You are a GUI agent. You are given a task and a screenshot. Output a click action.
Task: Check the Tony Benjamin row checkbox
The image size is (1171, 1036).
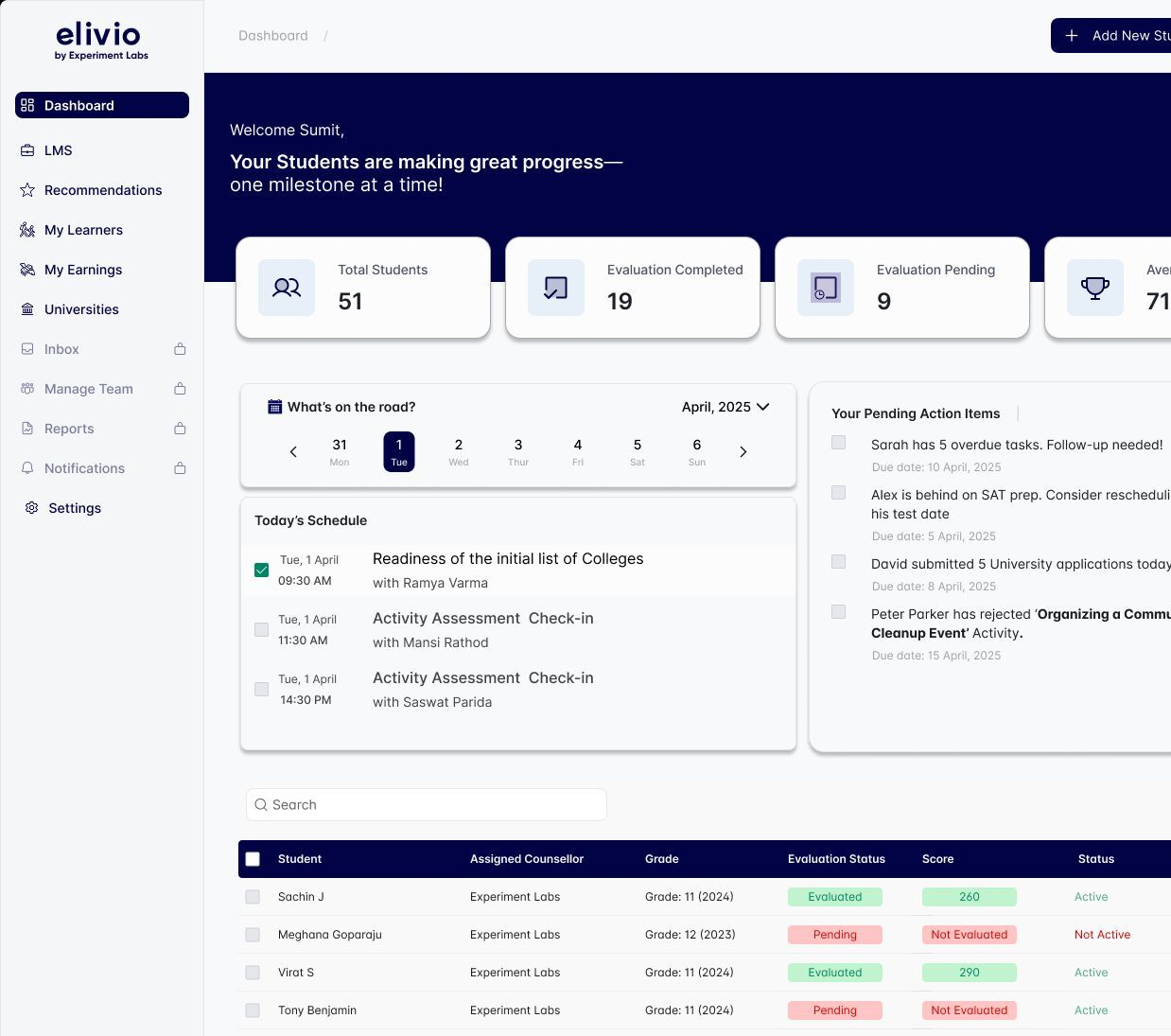253,1010
